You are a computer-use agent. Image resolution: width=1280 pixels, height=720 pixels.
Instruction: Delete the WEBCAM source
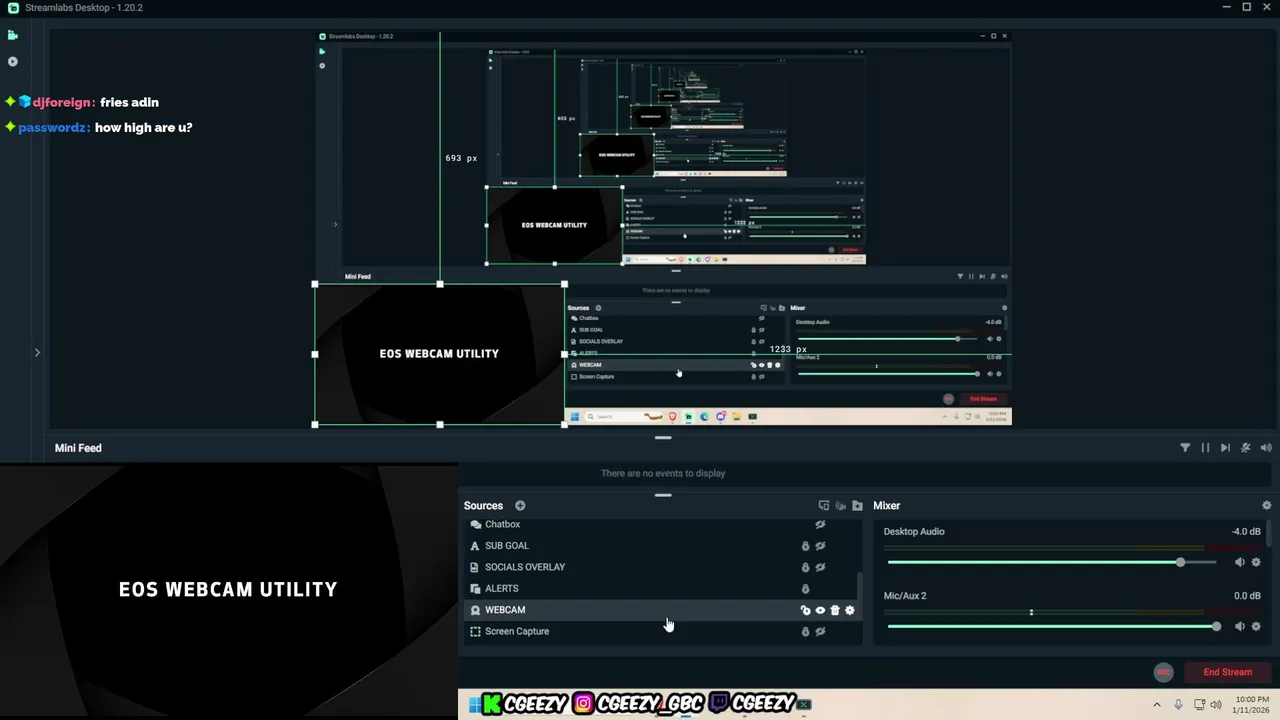[835, 610]
